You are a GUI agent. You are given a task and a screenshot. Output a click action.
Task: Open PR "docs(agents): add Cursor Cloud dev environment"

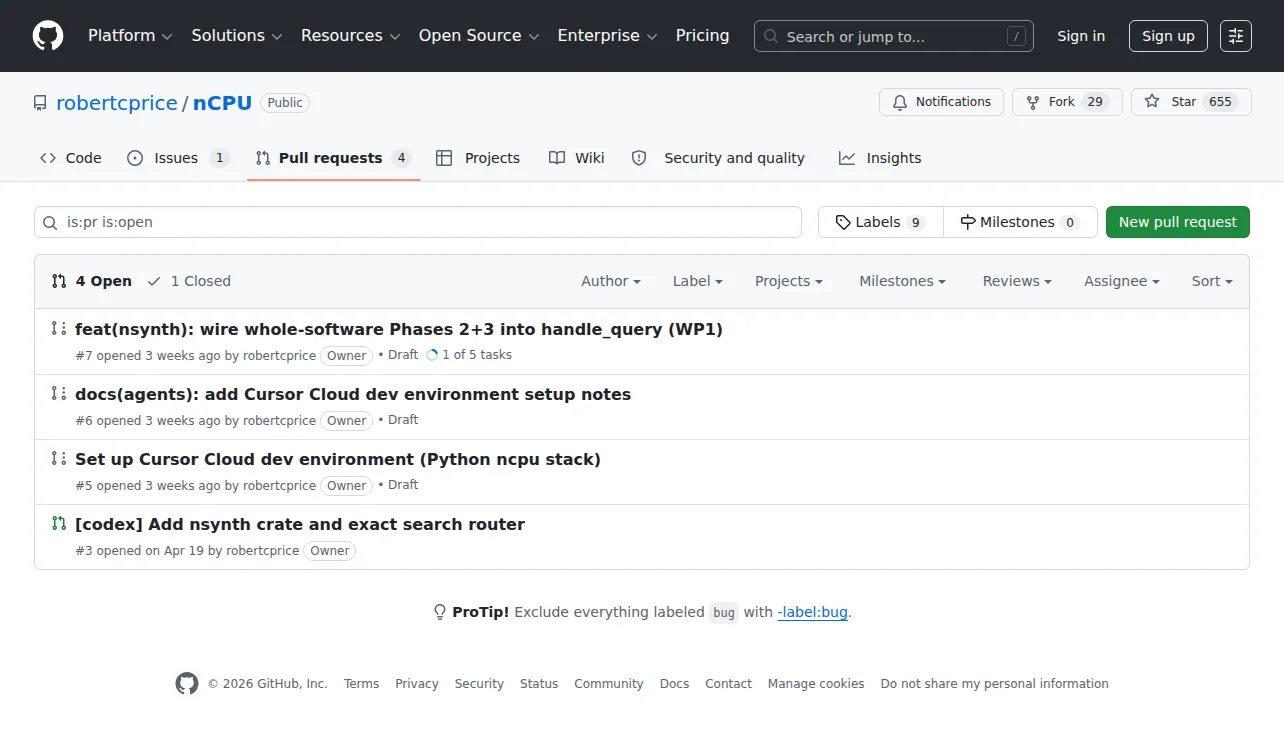point(353,394)
